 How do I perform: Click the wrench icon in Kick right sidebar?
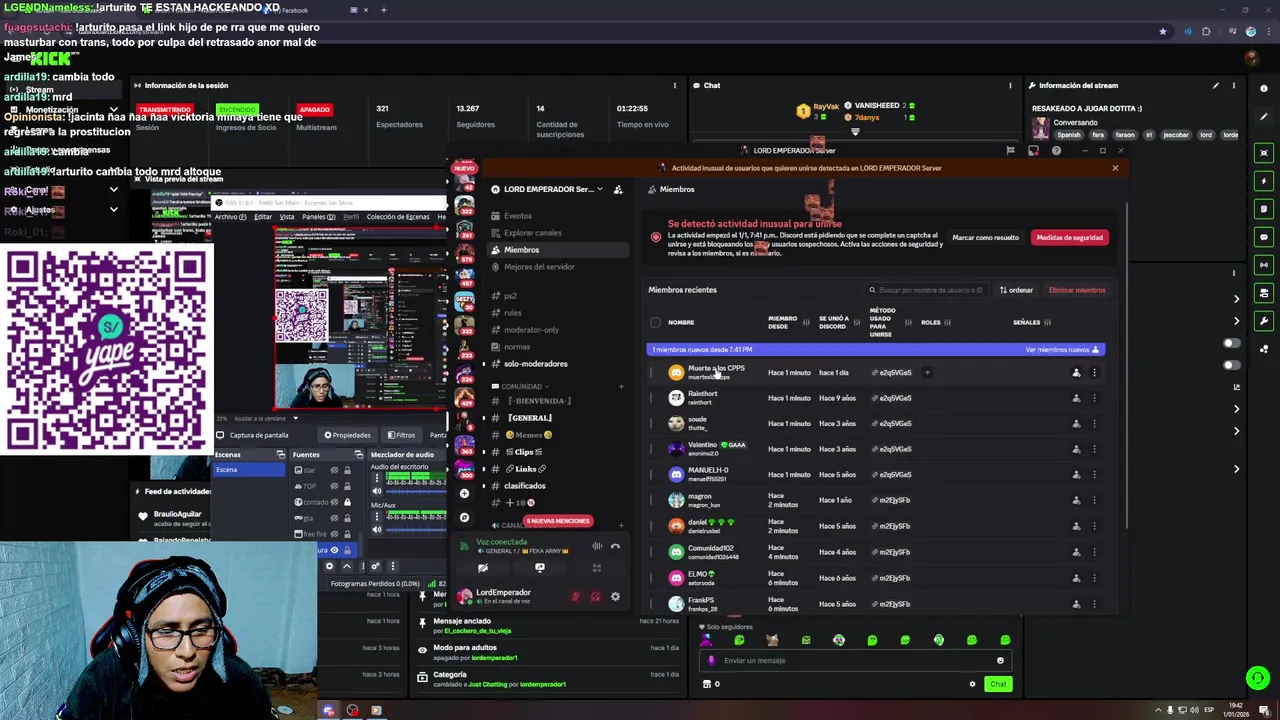click(1265, 321)
